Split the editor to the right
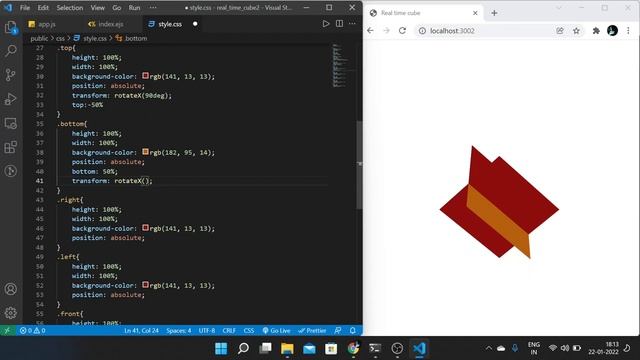The height and width of the screenshot is (360, 640). (339, 24)
